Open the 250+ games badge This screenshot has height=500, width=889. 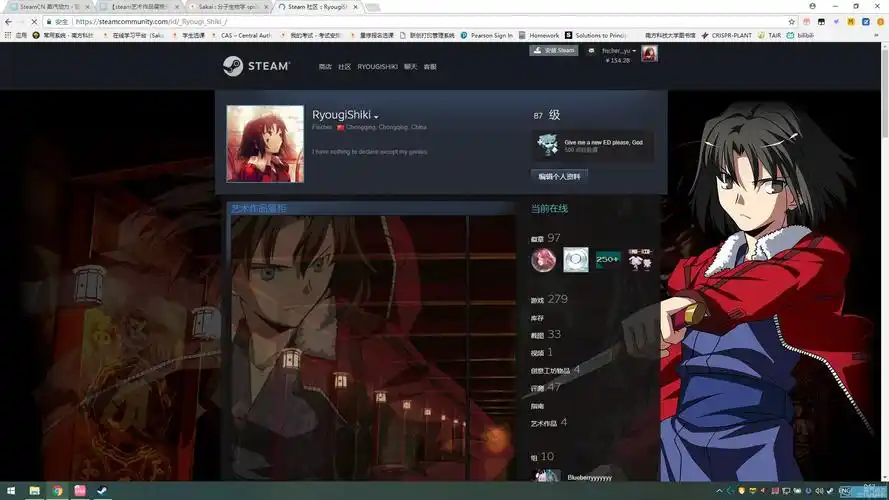(608, 260)
